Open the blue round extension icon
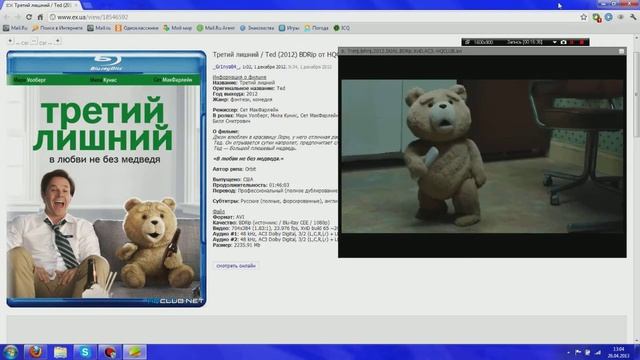Image resolution: width=640 pixels, height=360 pixels. [609, 17]
